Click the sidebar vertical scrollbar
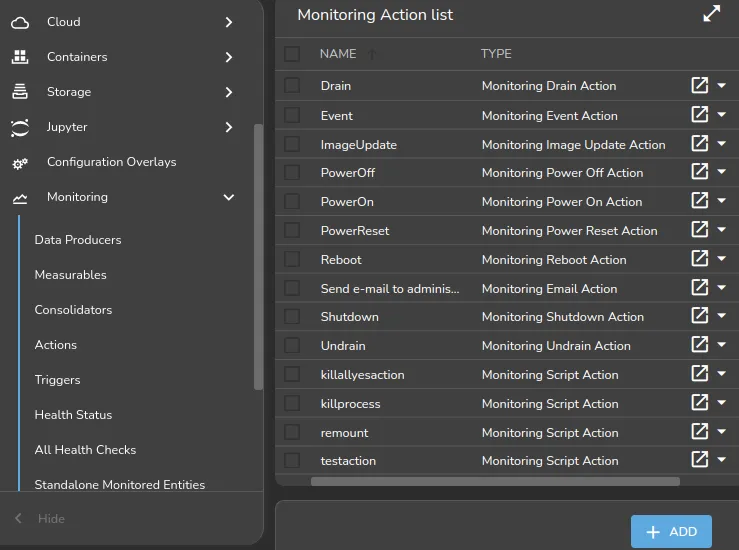 pyautogui.click(x=258, y=257)
